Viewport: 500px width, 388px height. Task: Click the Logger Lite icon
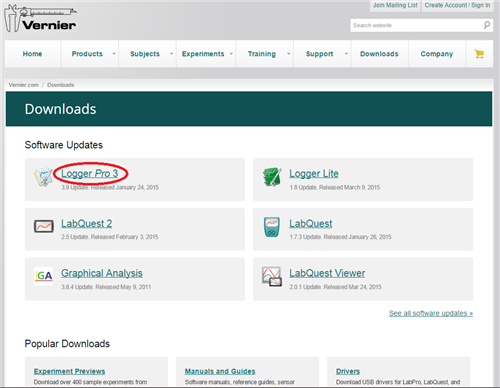[272, 177]
